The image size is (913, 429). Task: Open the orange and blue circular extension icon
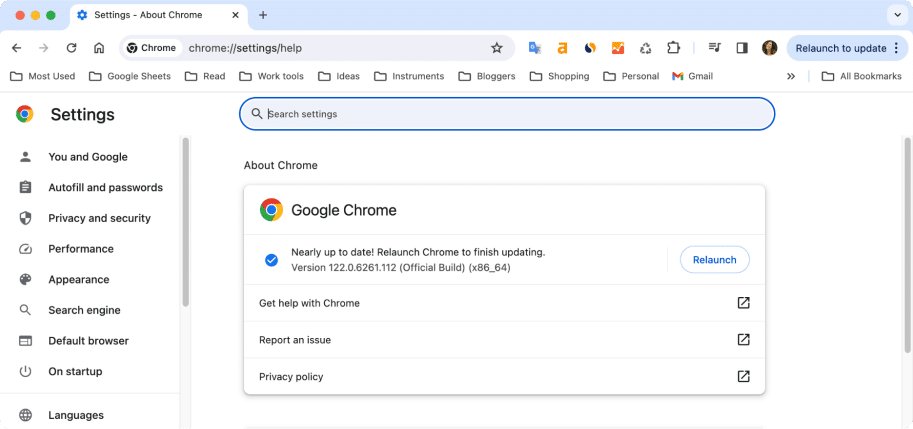(x=590, y=48)
